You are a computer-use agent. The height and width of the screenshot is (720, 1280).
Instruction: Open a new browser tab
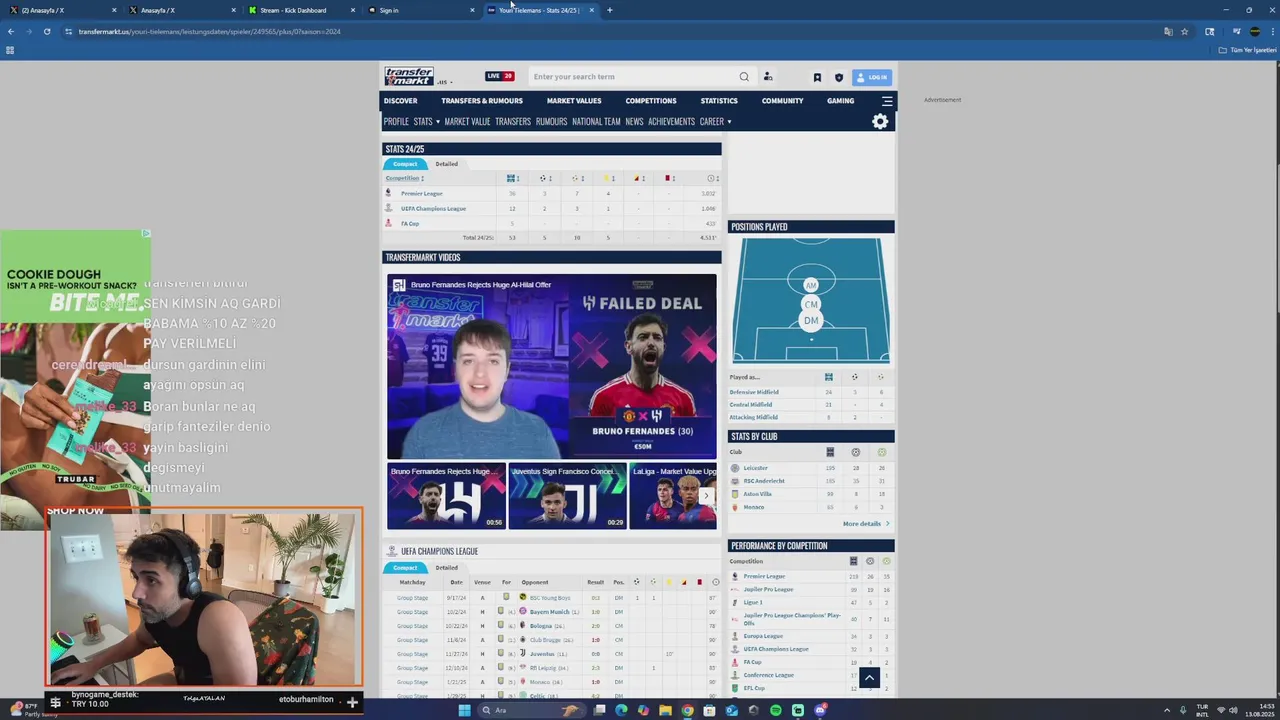pyautogui.click(x=610, y=10)
